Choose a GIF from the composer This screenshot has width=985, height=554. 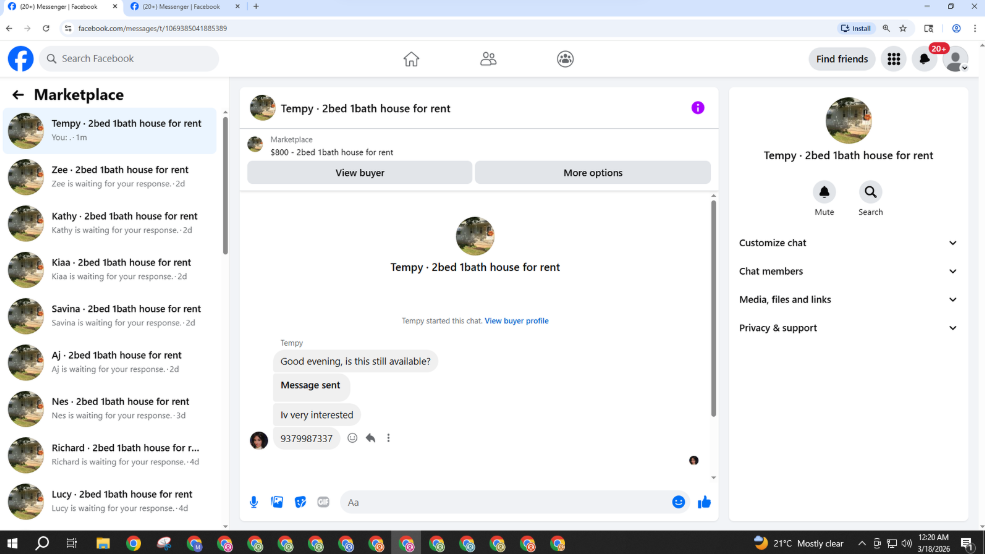324,502
